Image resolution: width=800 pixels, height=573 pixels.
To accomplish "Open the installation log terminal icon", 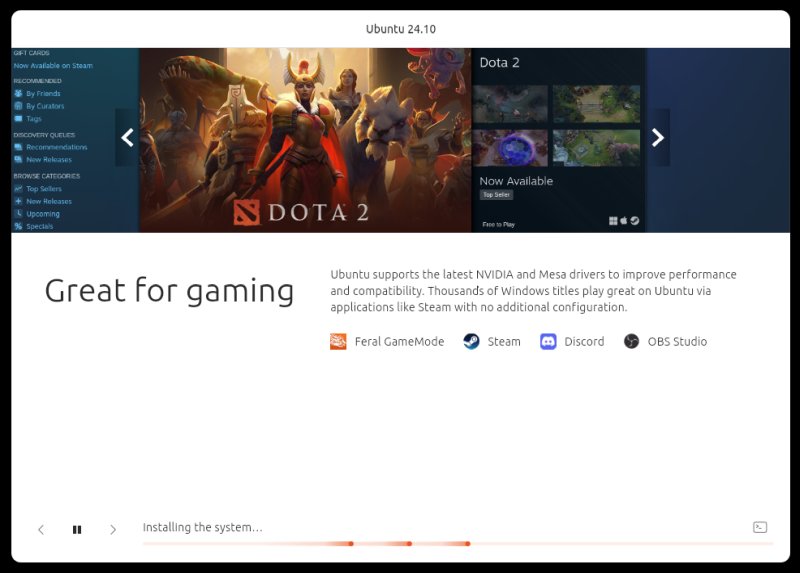I will 760,527.
